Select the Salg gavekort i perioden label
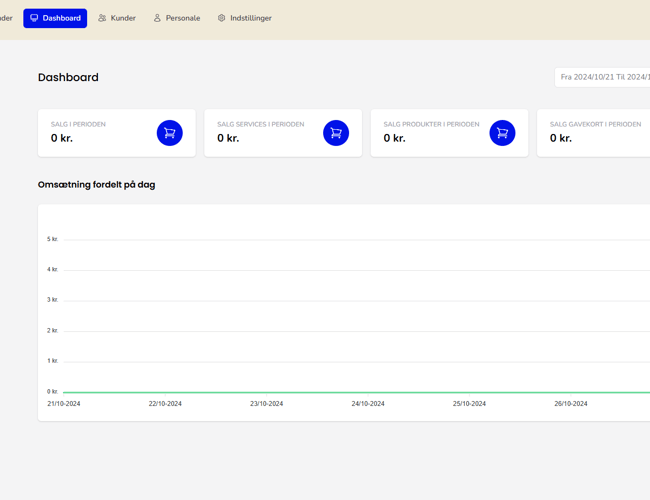 pyautogui.click(x=595, y=124)
